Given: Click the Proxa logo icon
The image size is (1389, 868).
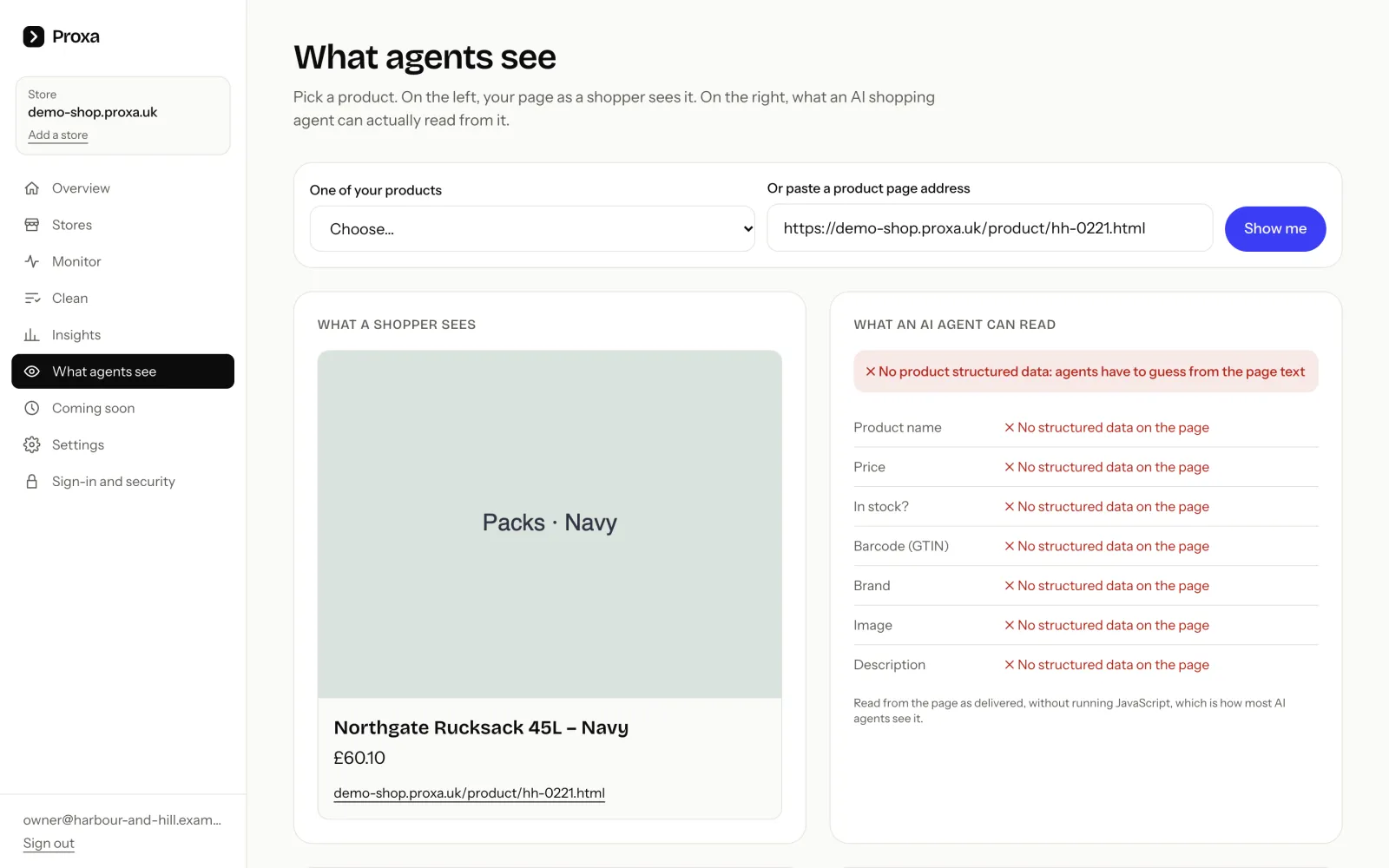Looking at the screenshot, I should 33,36.
